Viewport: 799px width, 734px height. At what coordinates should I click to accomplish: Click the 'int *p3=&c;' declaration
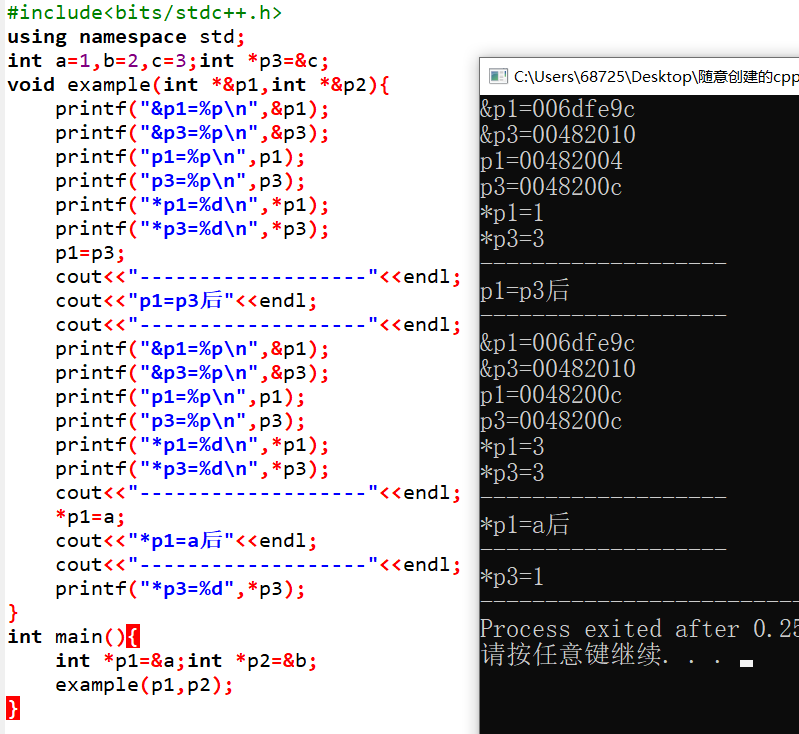264,61
